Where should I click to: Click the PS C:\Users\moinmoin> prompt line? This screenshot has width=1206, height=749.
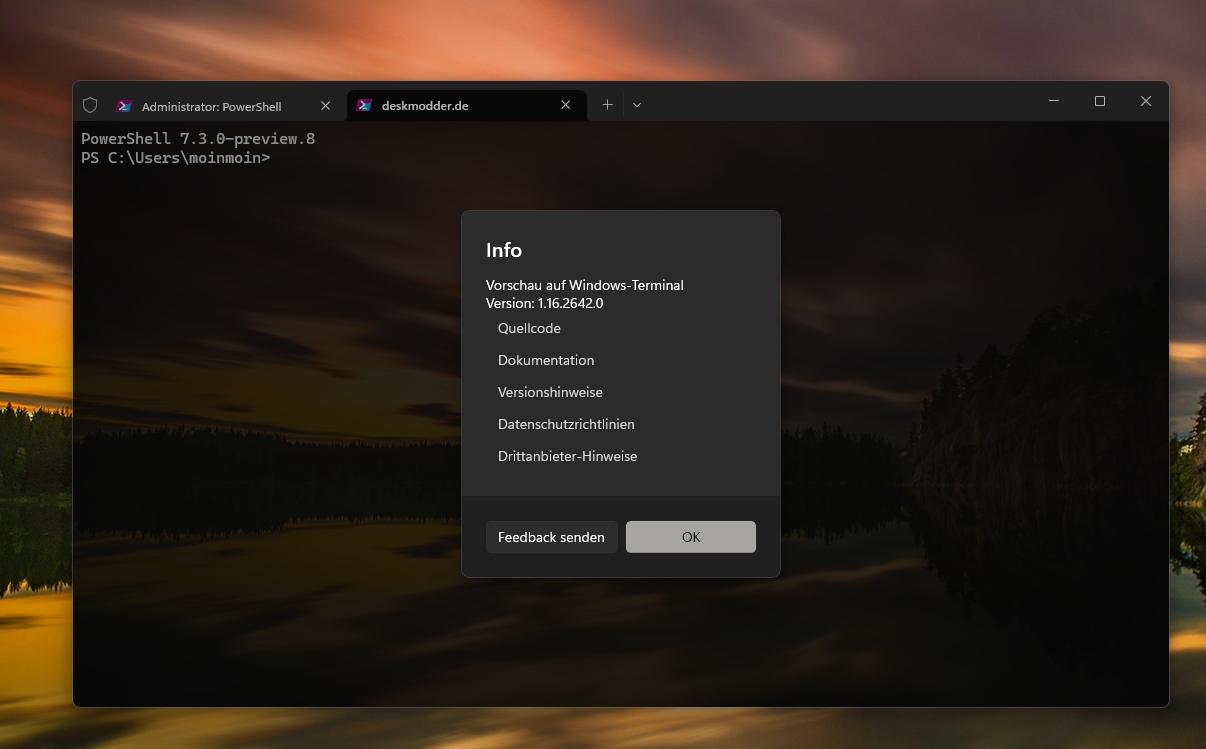(x=176, y=158)
